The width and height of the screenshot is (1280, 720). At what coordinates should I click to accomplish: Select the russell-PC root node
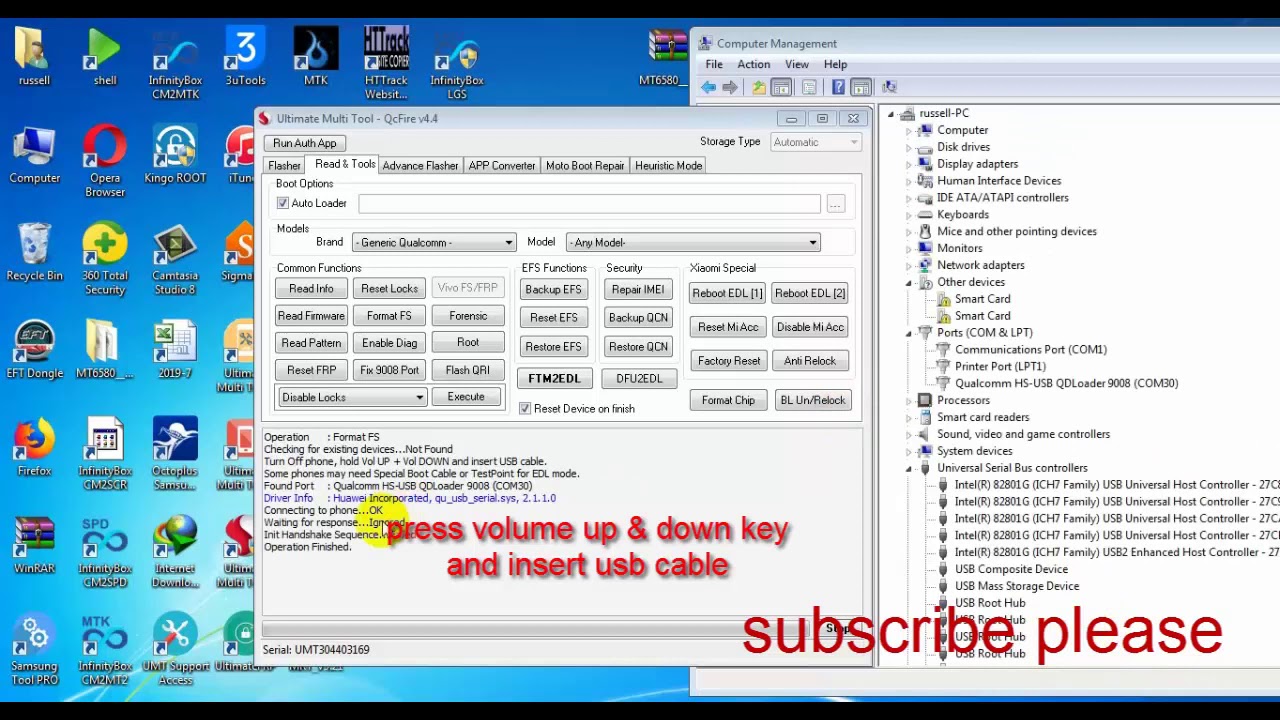(x=943, y=113)
